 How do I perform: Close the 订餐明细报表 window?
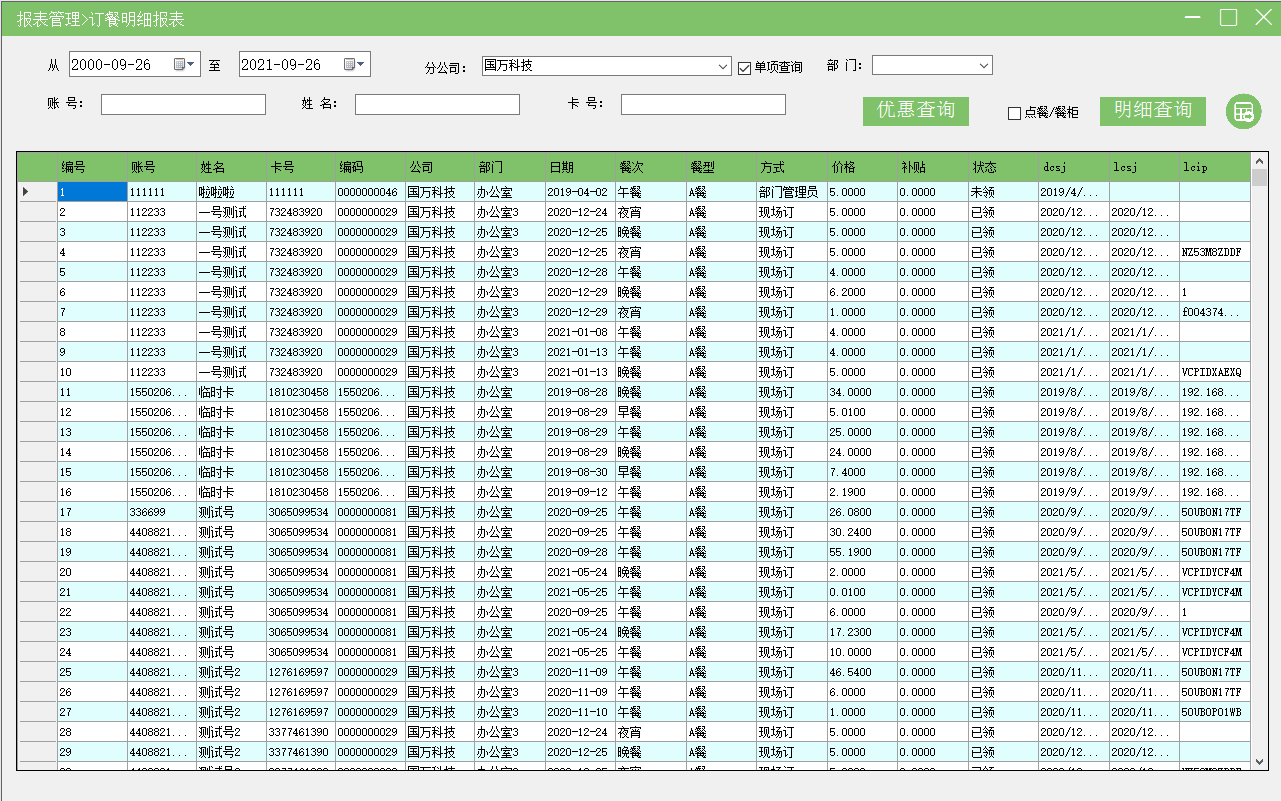(x=1262, y=17)
